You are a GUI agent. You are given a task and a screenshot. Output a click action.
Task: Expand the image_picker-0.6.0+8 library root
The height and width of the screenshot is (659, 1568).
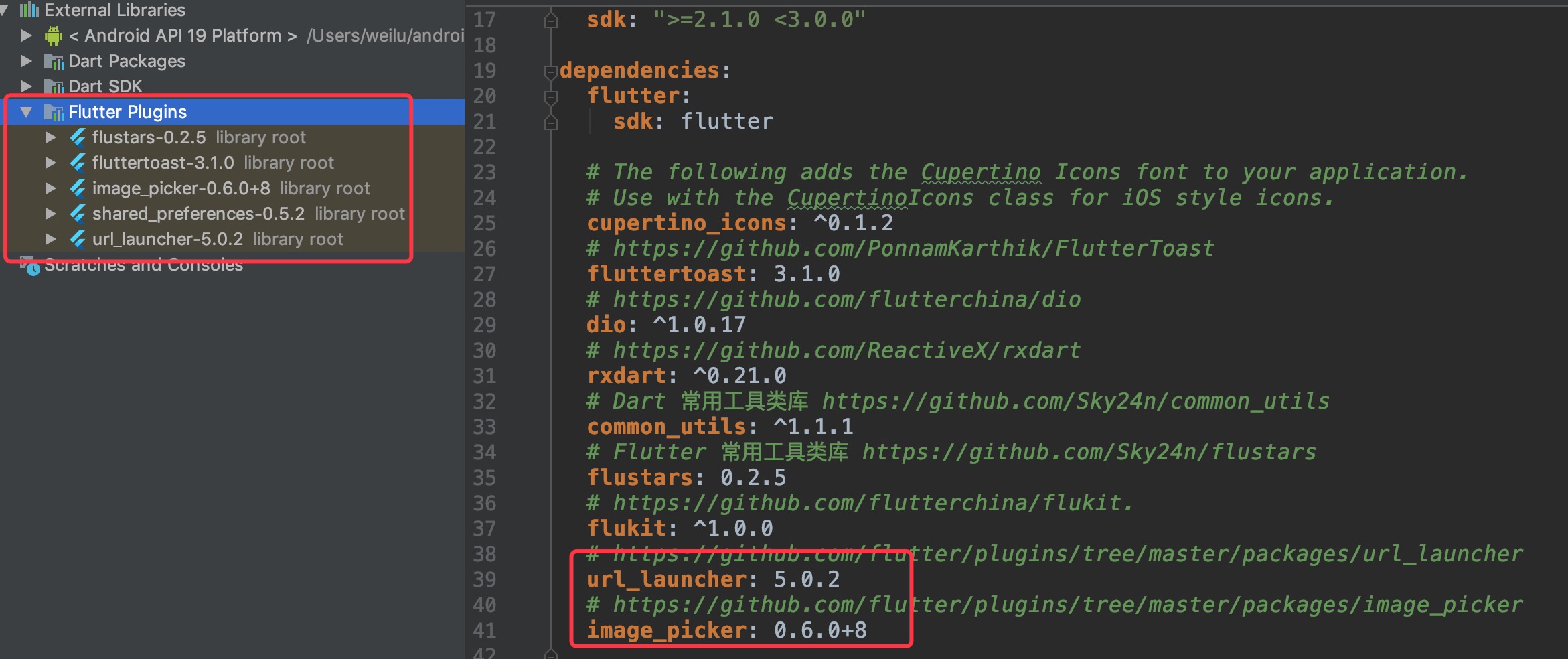click(x=50, y=188)
